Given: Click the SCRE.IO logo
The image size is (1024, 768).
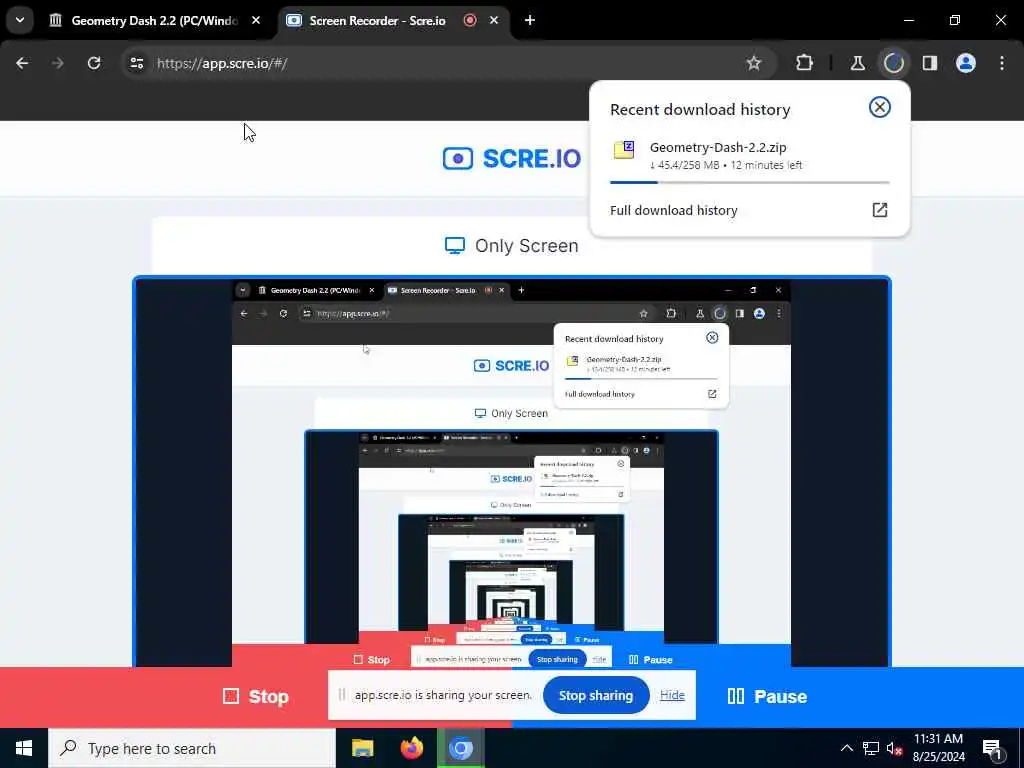Looking at the screenshot, I should pos(511,159).
